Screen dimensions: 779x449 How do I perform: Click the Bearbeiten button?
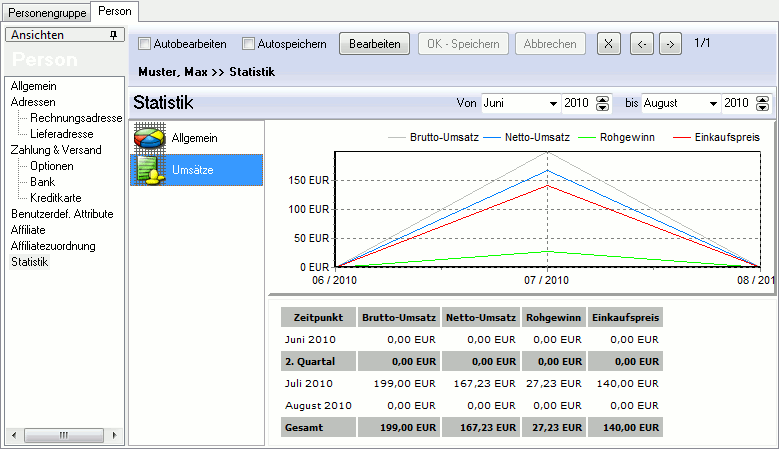pyautogui.click(x=375, y=44)
